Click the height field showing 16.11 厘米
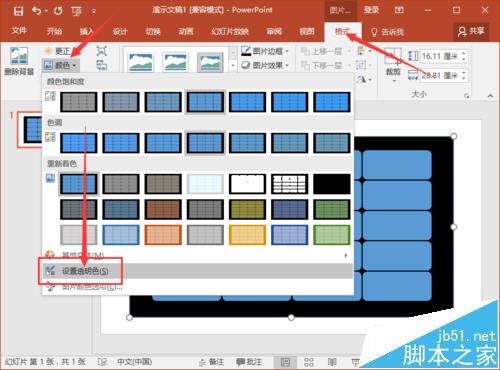 coord(440,56)
